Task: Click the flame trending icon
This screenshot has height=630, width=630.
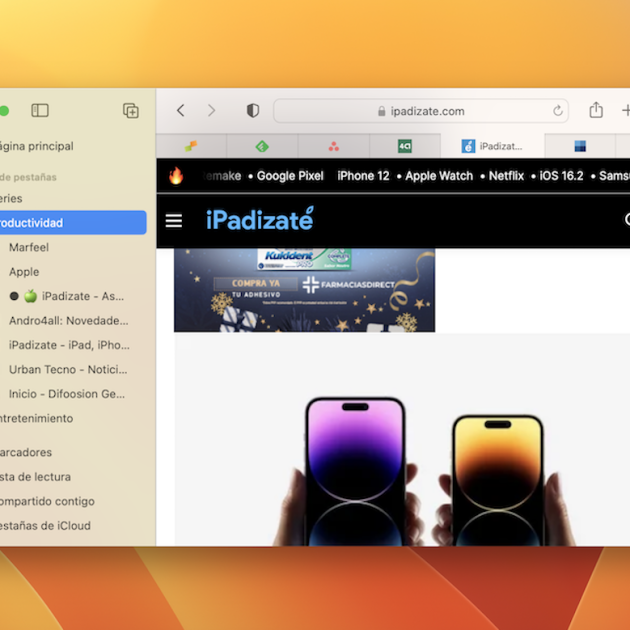Action: point(176,176)
